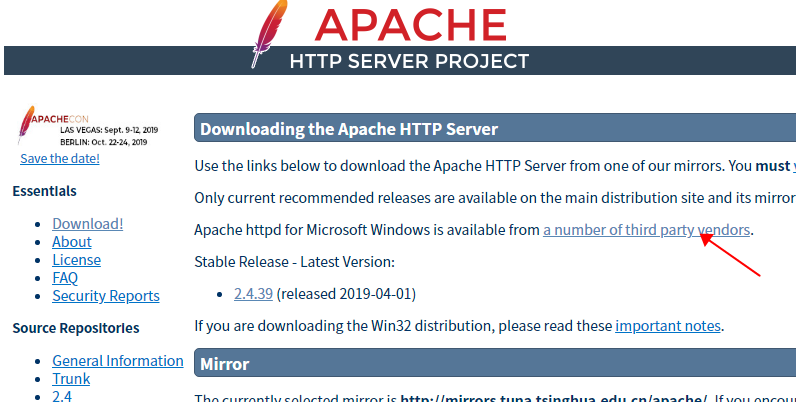The height and width of the screenshot is (402, 796).
Task: Click the 'Source Repositories' sidebar heading
Action: click(76, 328)
